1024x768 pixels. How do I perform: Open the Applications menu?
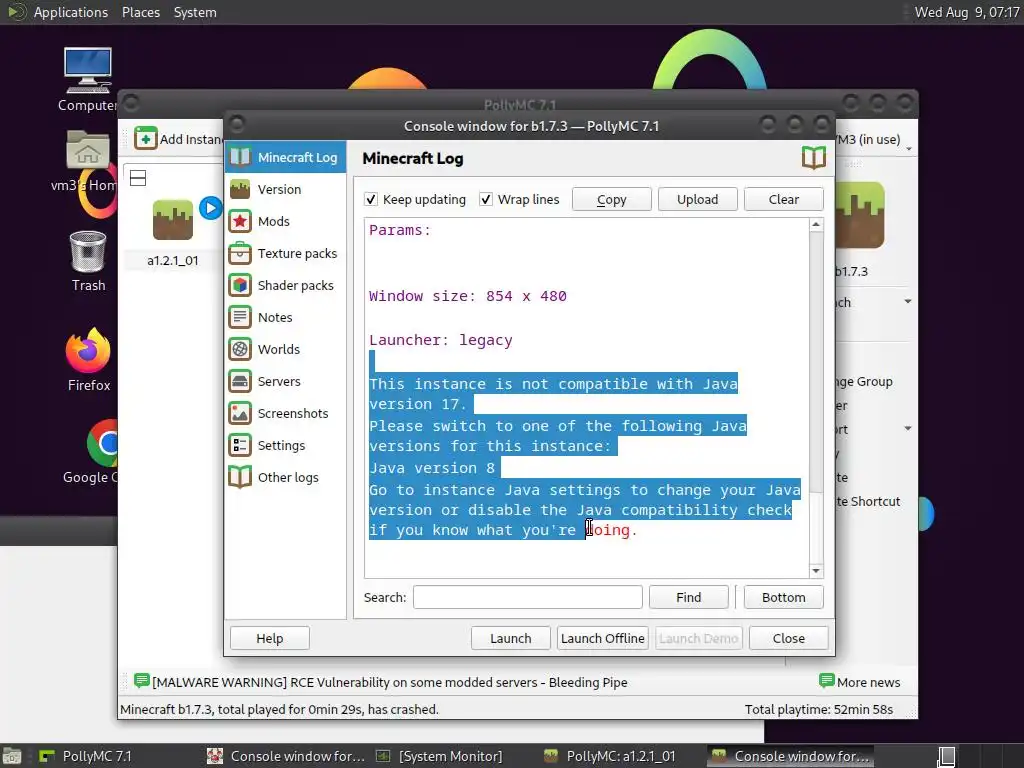coord(71,12)
